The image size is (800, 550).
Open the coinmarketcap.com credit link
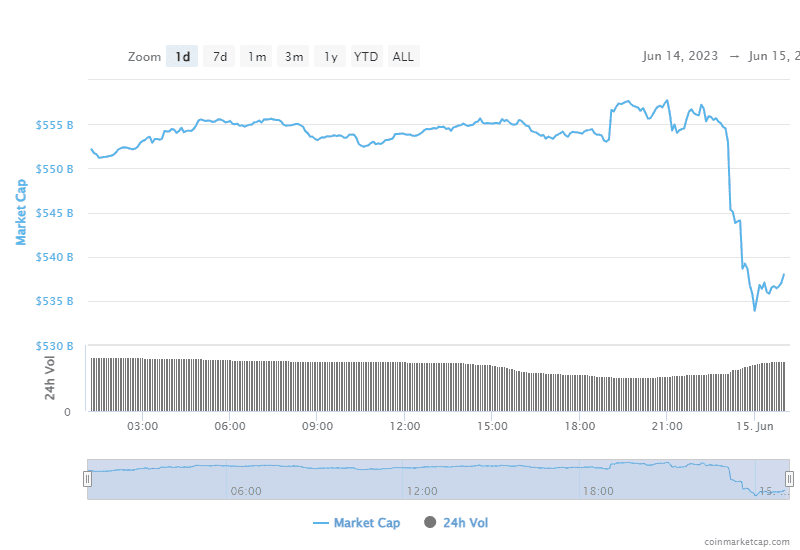coord(745,541)
